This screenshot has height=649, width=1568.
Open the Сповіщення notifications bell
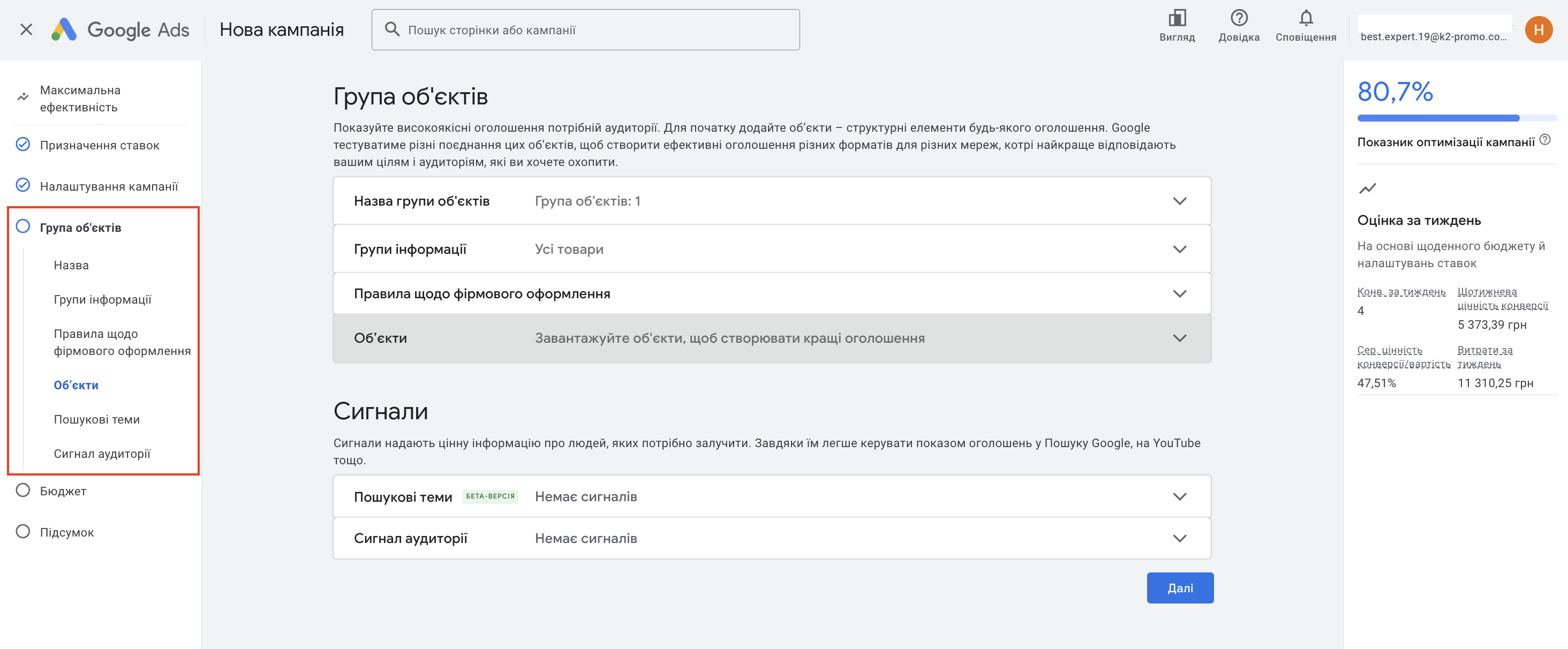(x=1305, y=18)
